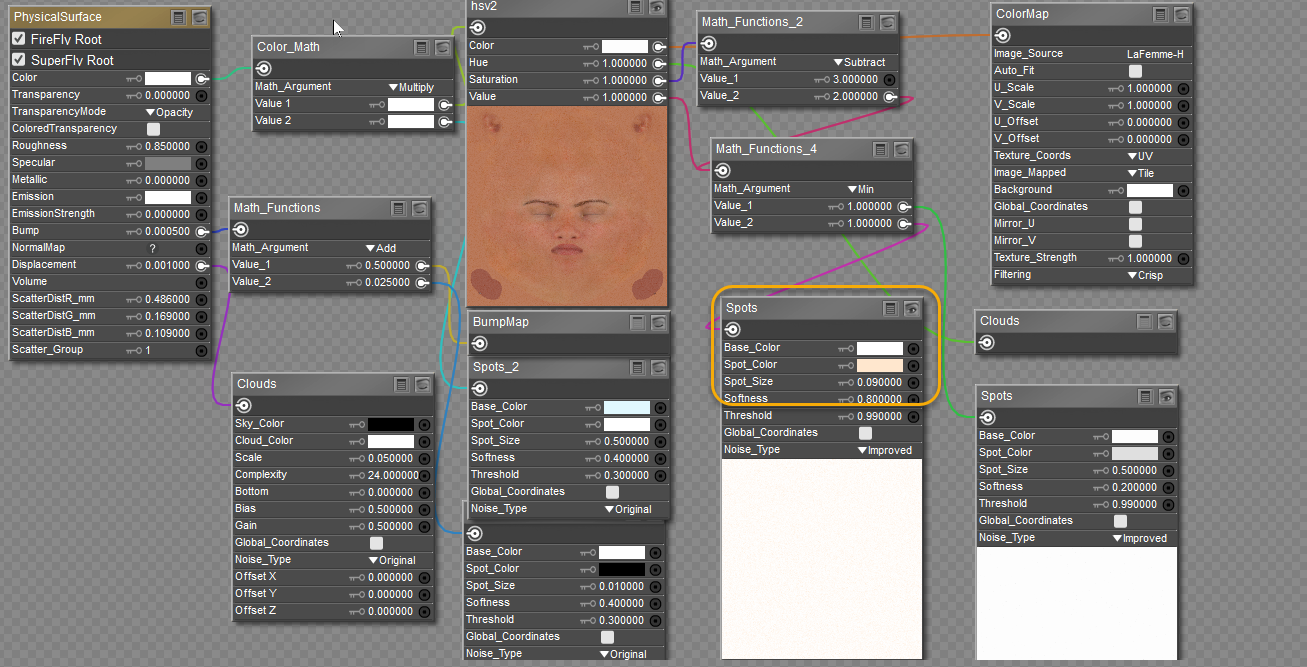Click the LaFemme-H Image_Source value
The image size is (1307, 667).
(1155, 54)
